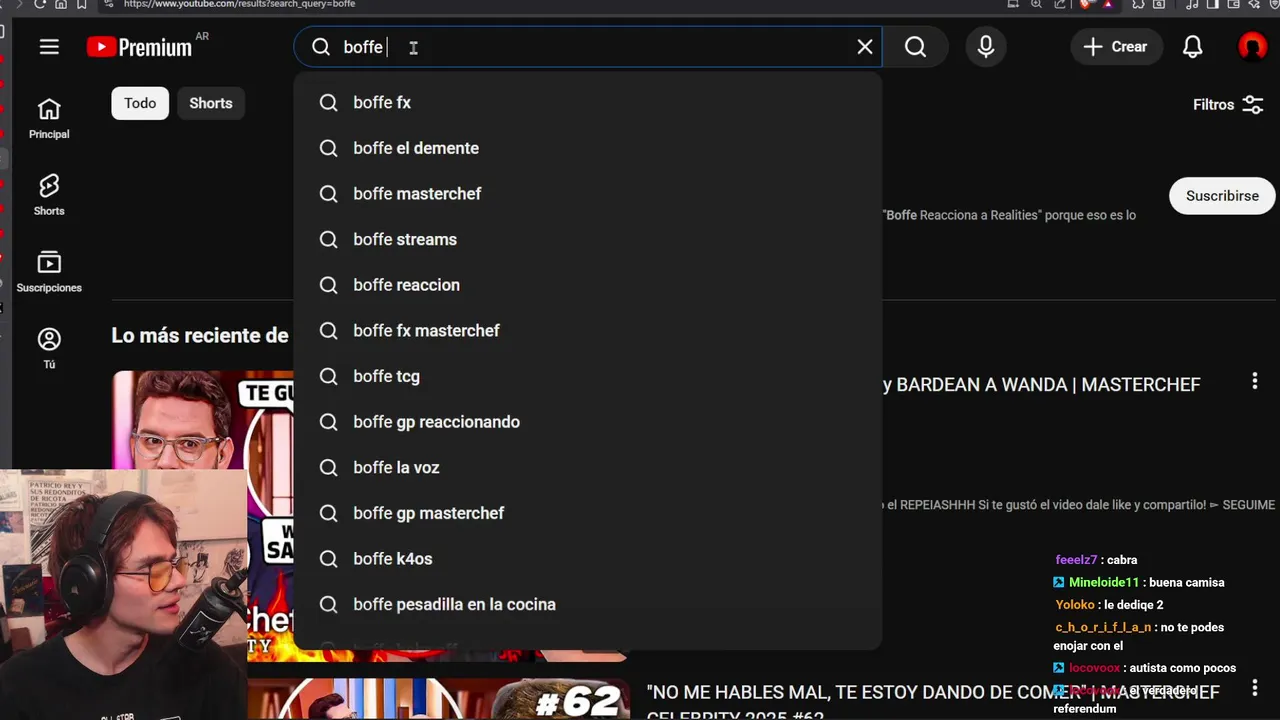Open the first Masterchef video thumbnail
The width and height of the screenshot is (1280, 720).
coord(202,420)
